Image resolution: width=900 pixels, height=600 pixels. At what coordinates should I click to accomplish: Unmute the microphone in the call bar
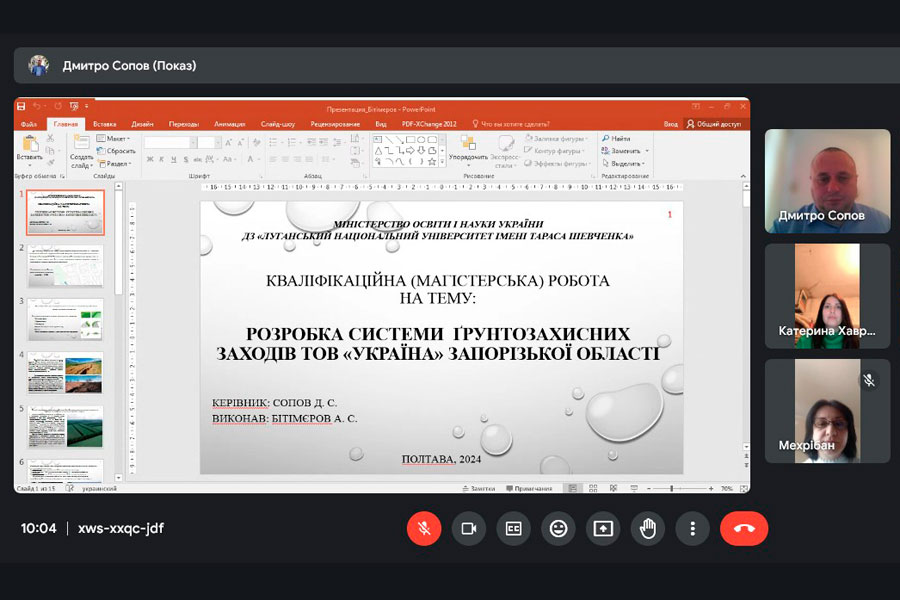click(424, 529)
